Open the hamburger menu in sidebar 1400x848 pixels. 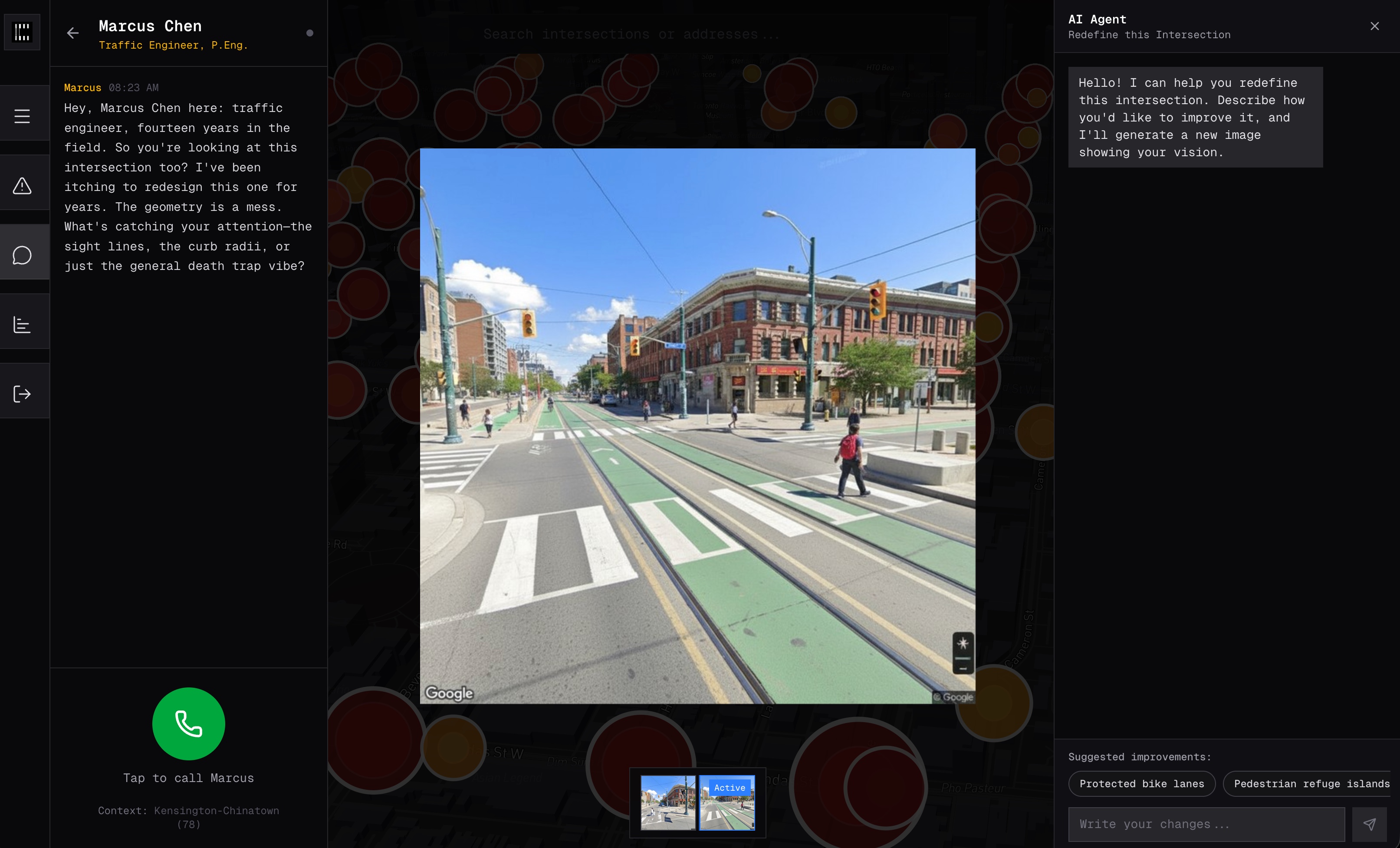coord(22,116)
